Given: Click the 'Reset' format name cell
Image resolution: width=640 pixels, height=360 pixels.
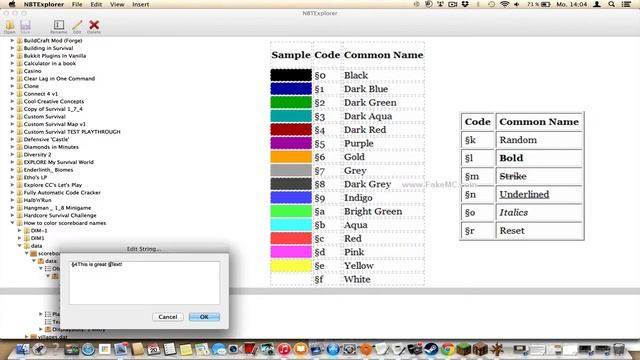Looking at the screenshot, I should tap(539, 231).
